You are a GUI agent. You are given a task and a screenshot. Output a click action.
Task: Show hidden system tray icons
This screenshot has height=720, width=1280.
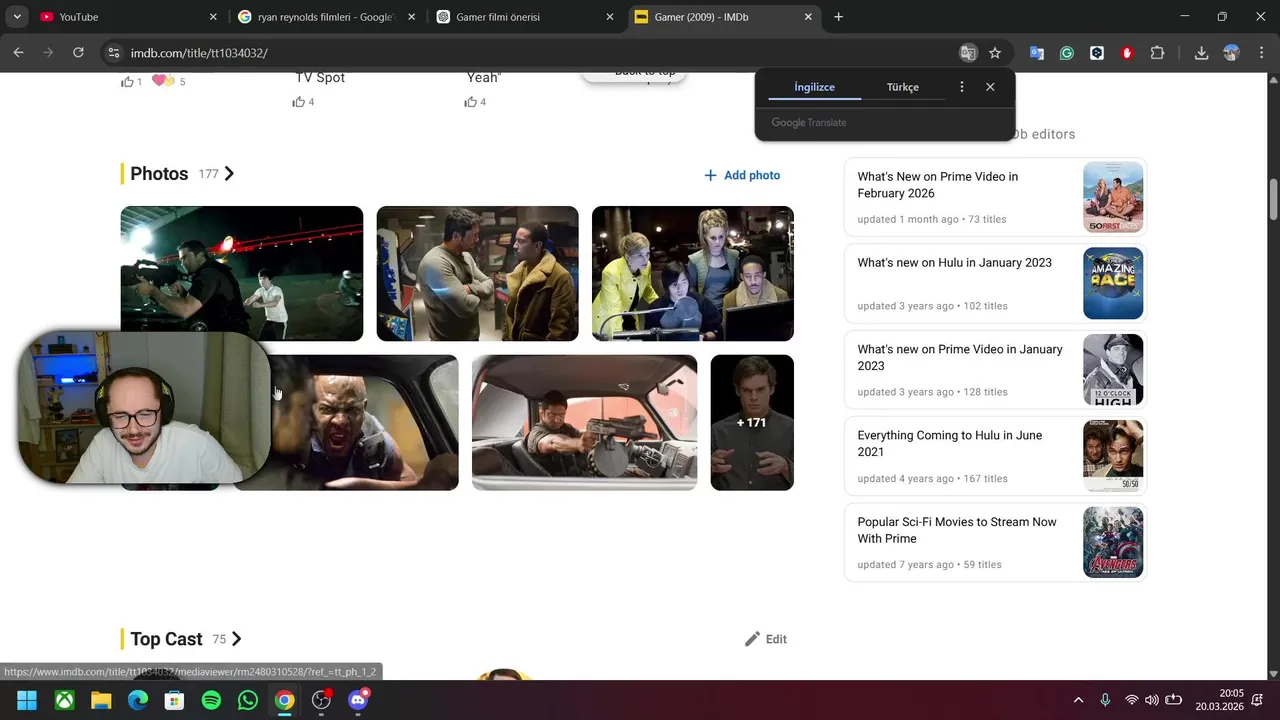1078,700
